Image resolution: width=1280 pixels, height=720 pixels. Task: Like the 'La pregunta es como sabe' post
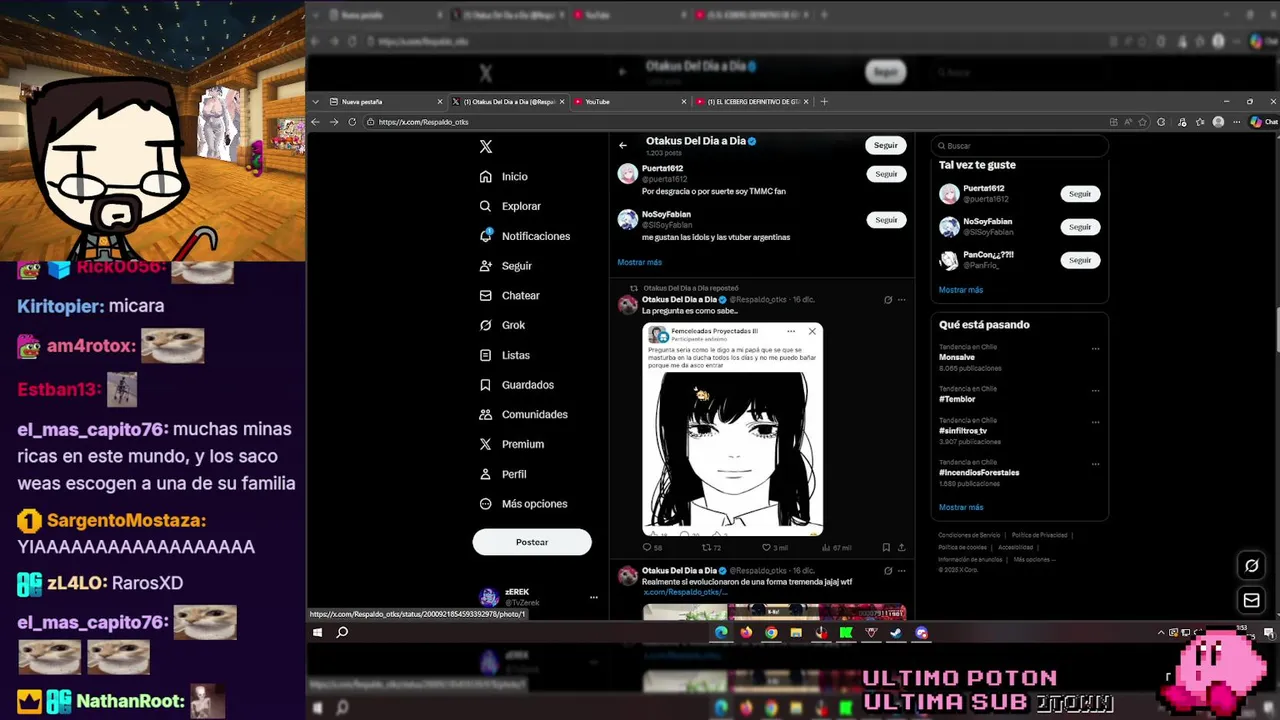(775, 548)
